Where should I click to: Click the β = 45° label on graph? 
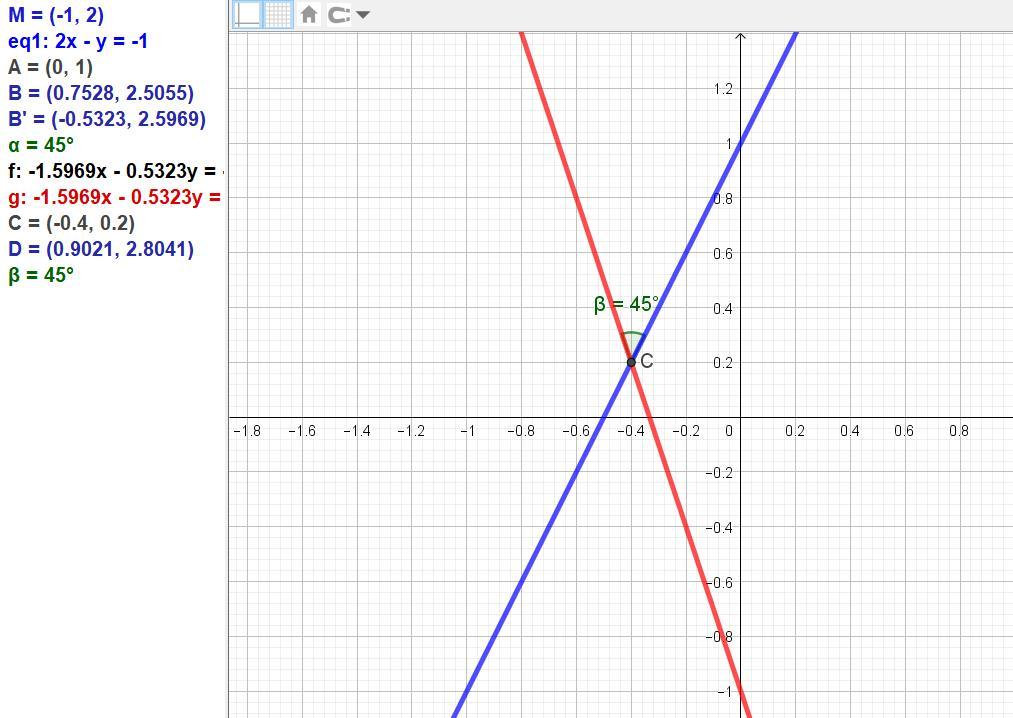627,304
